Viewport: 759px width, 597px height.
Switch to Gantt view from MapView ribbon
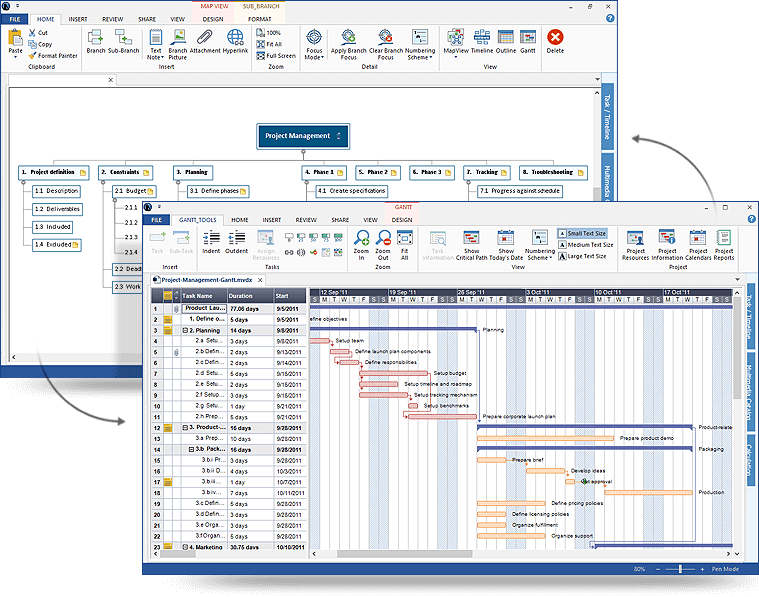point(528,41)
